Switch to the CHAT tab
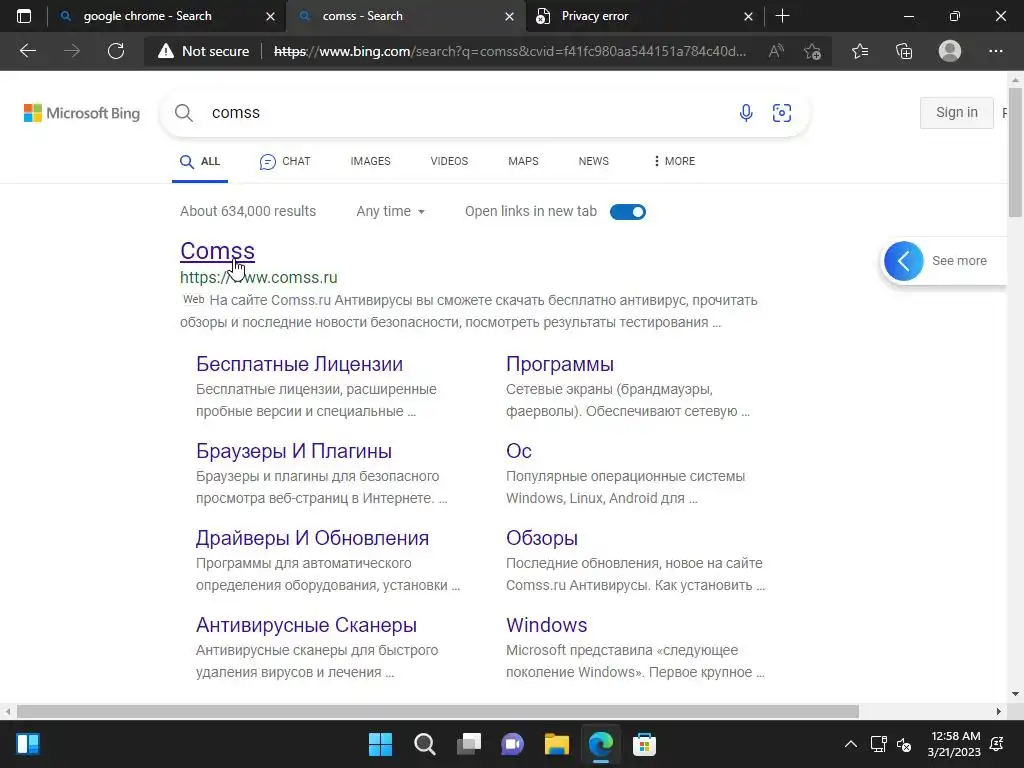 (x=285, y=161)
